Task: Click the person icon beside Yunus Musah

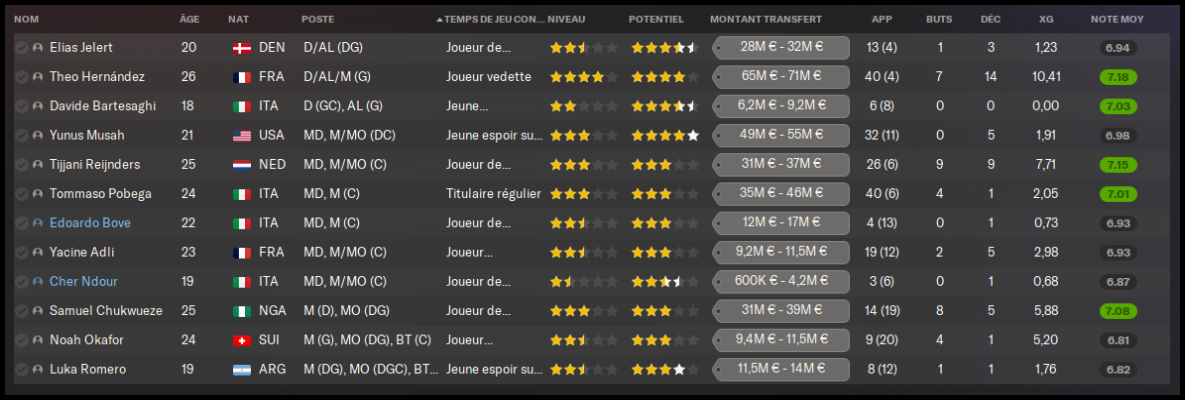Action: click(38, 135)
